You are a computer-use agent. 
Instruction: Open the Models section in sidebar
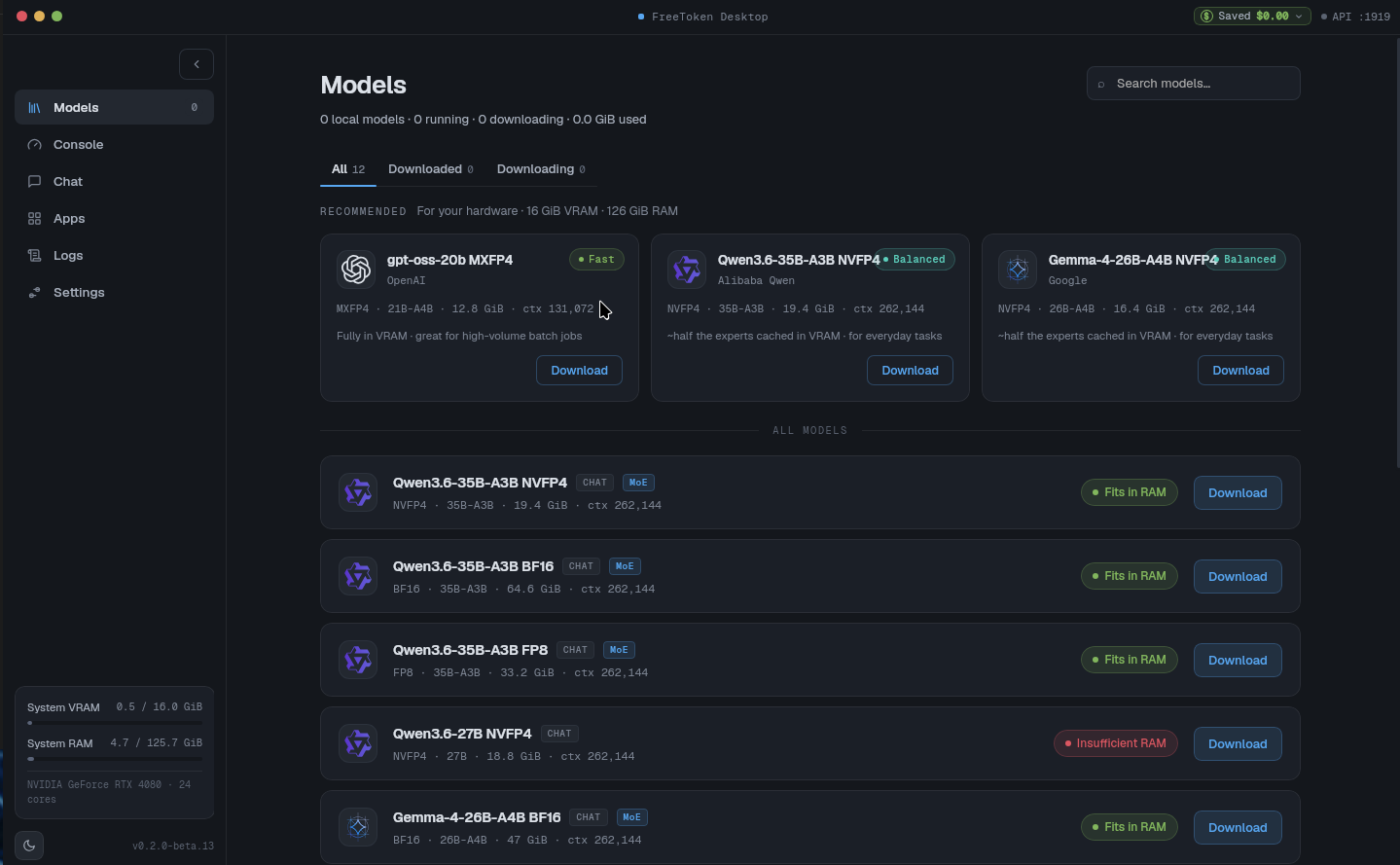click(x=114, y=108)
